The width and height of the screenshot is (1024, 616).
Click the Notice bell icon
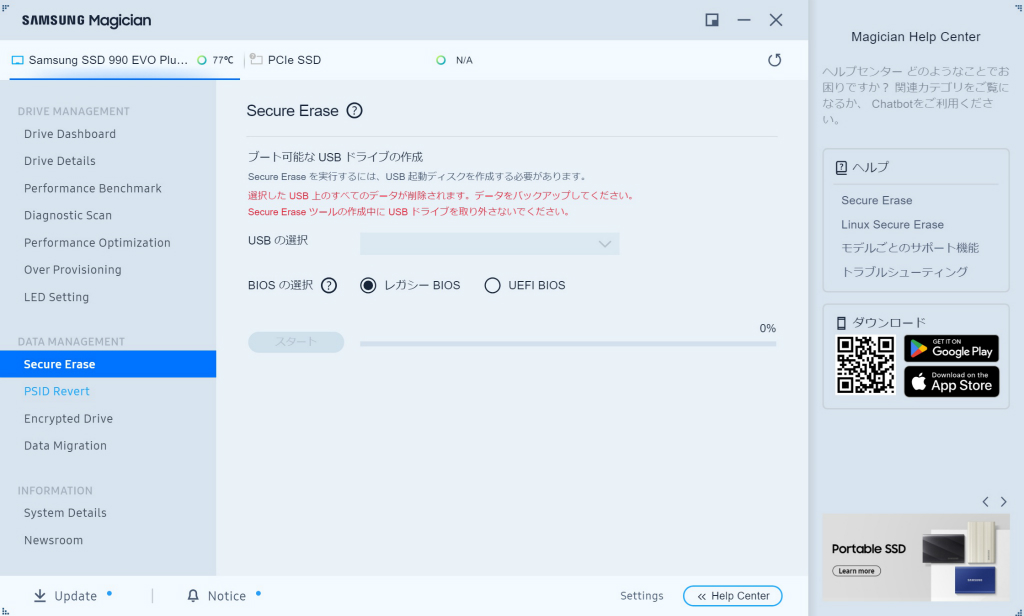pos(193,596)
